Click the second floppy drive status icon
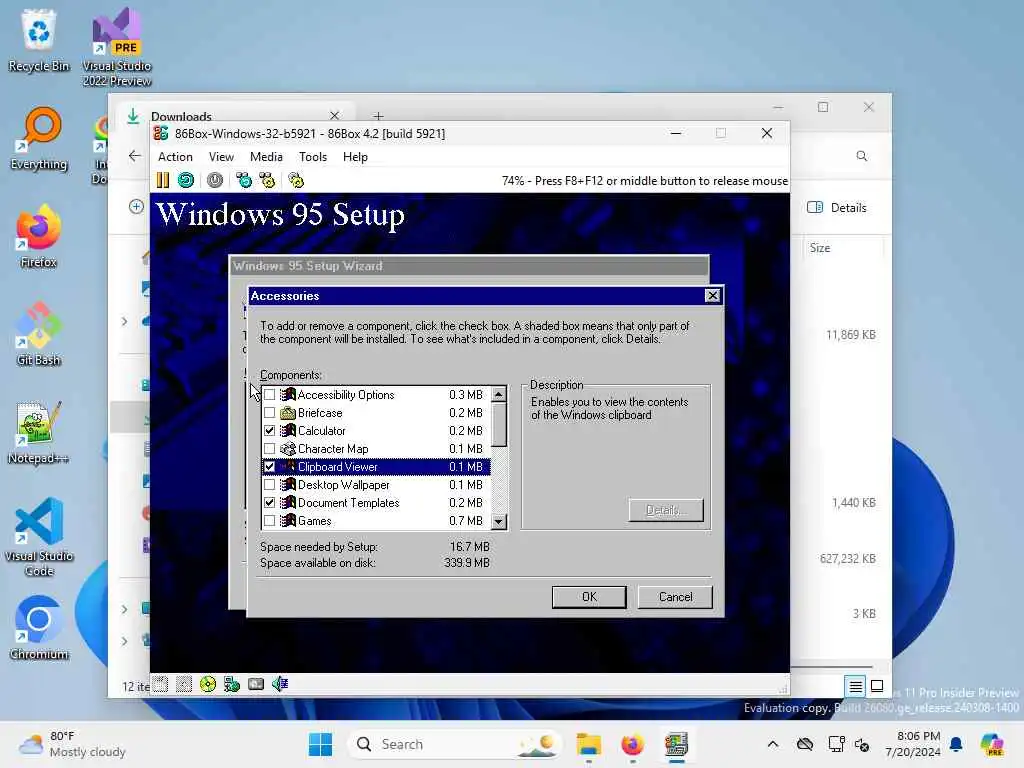Viewport: 1024px width, 768px height. [184, 684]
